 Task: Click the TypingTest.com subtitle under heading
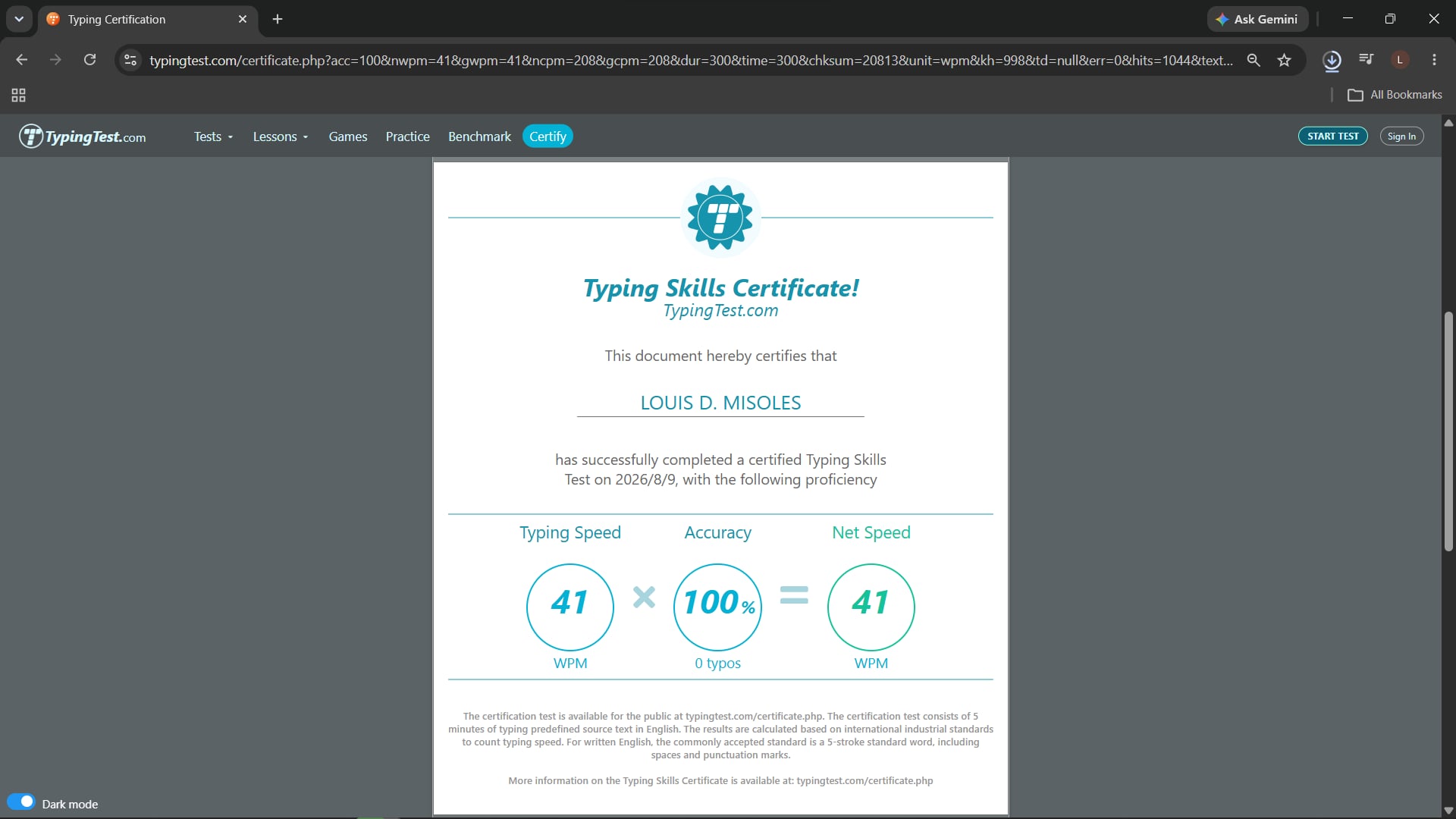720,310
